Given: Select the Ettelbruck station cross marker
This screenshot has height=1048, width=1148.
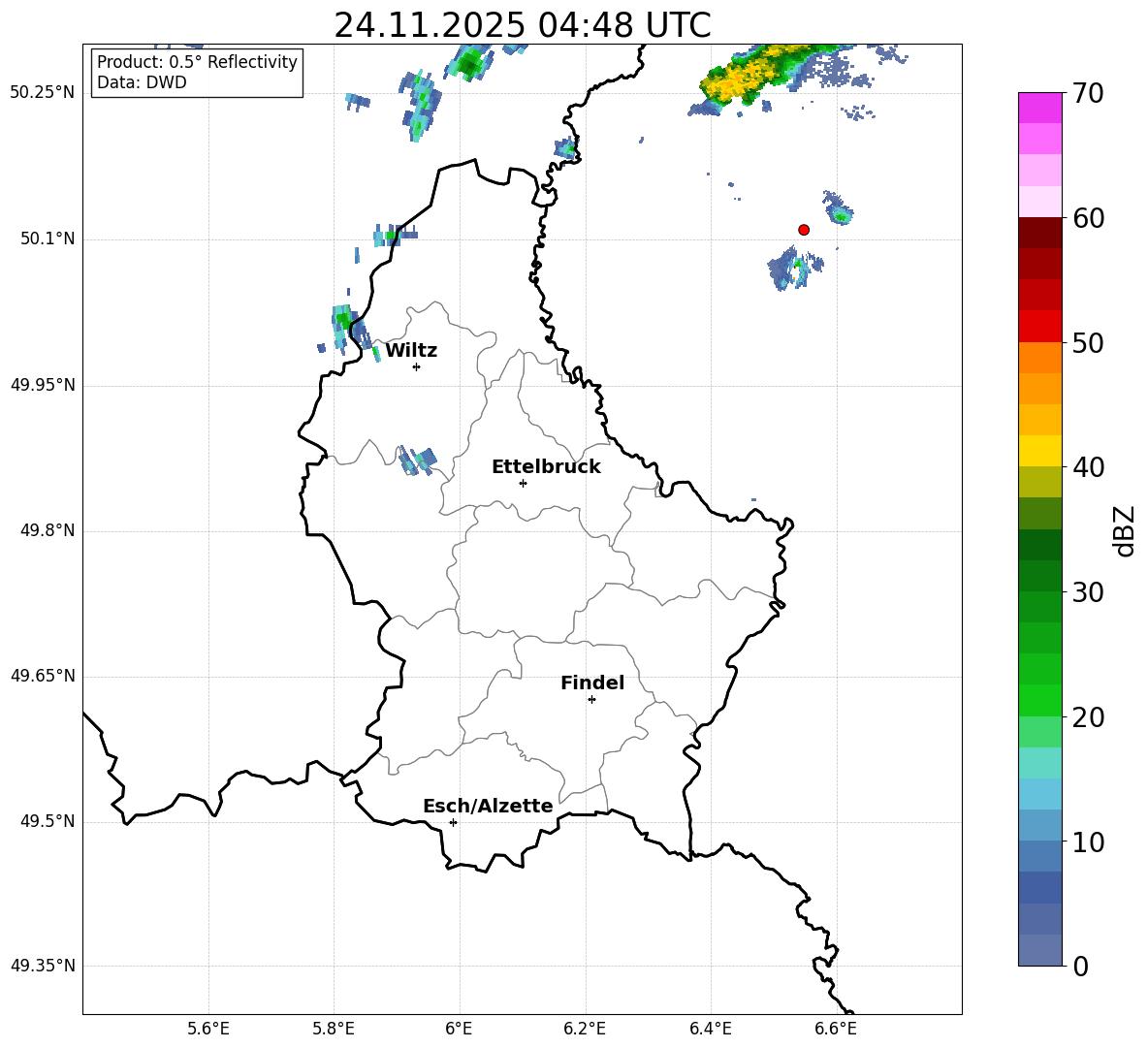Looking at the screenshot, I should pos(523,483).
